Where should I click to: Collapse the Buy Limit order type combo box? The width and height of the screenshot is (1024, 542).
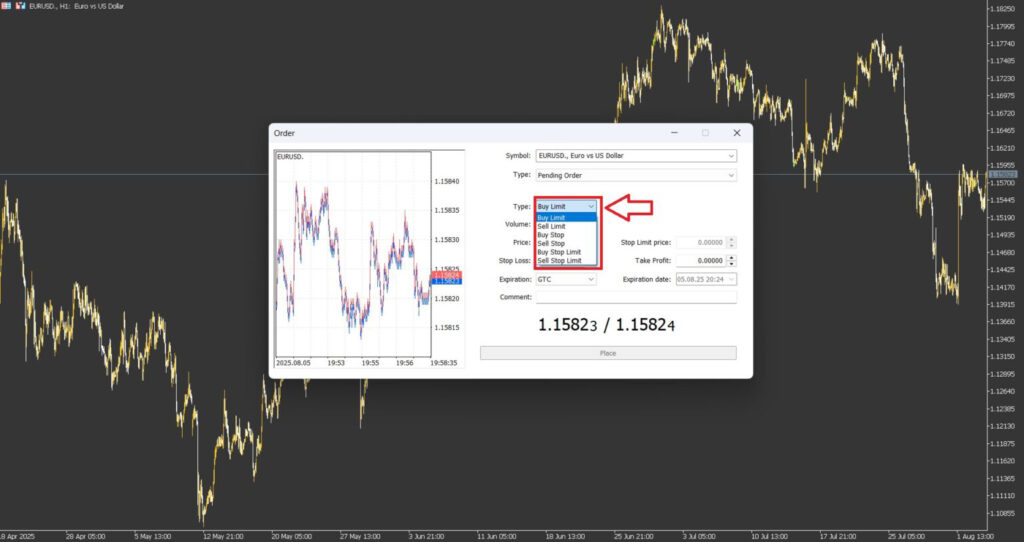point(567,206)
